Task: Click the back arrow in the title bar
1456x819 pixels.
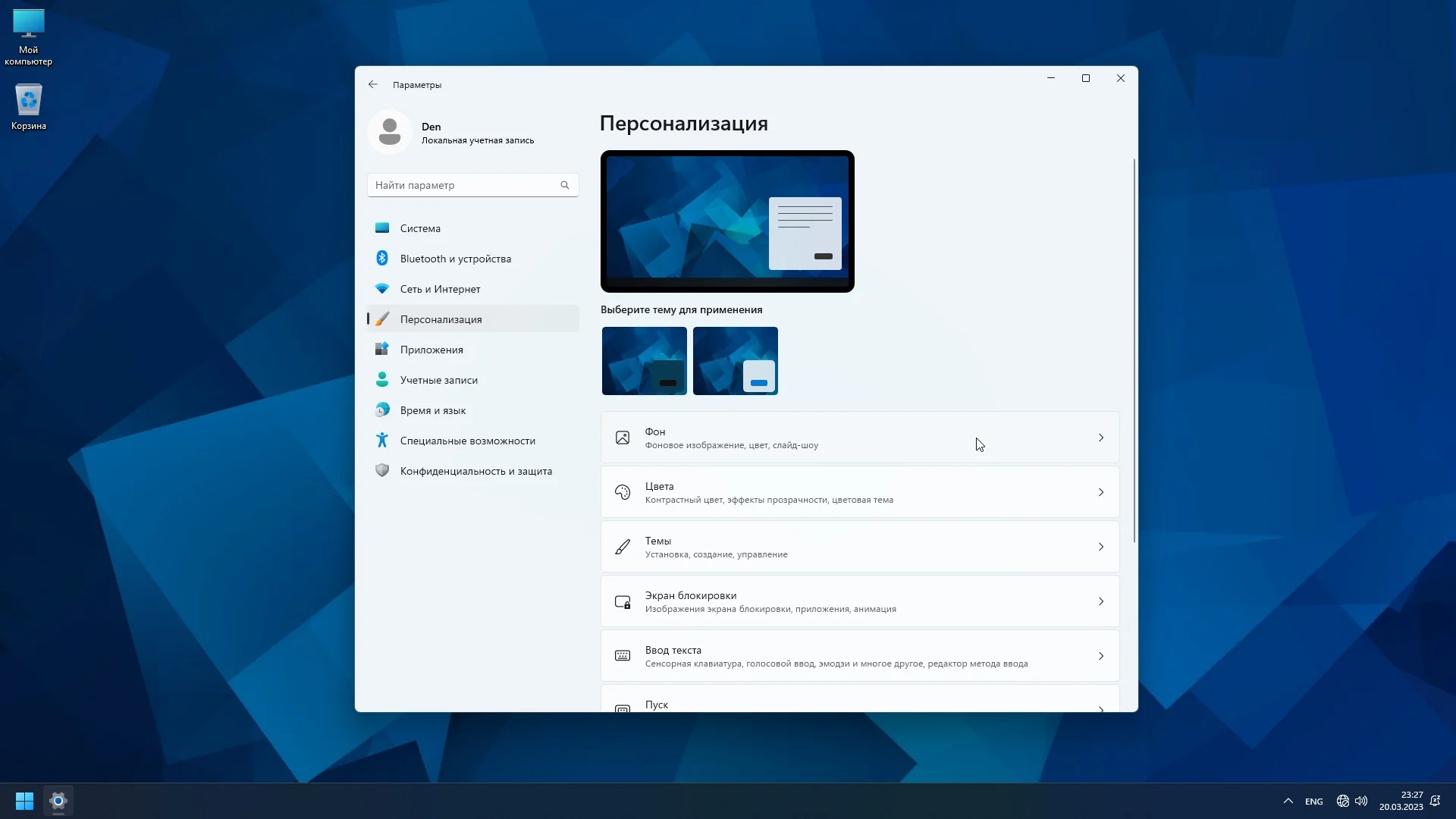Action: (373, 85)
